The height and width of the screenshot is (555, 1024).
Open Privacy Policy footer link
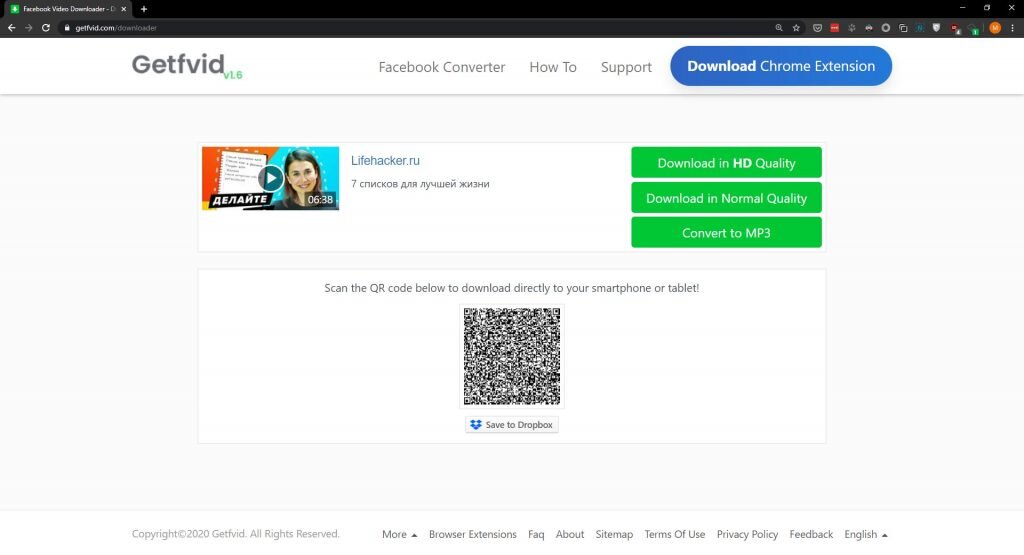point(747,534)
